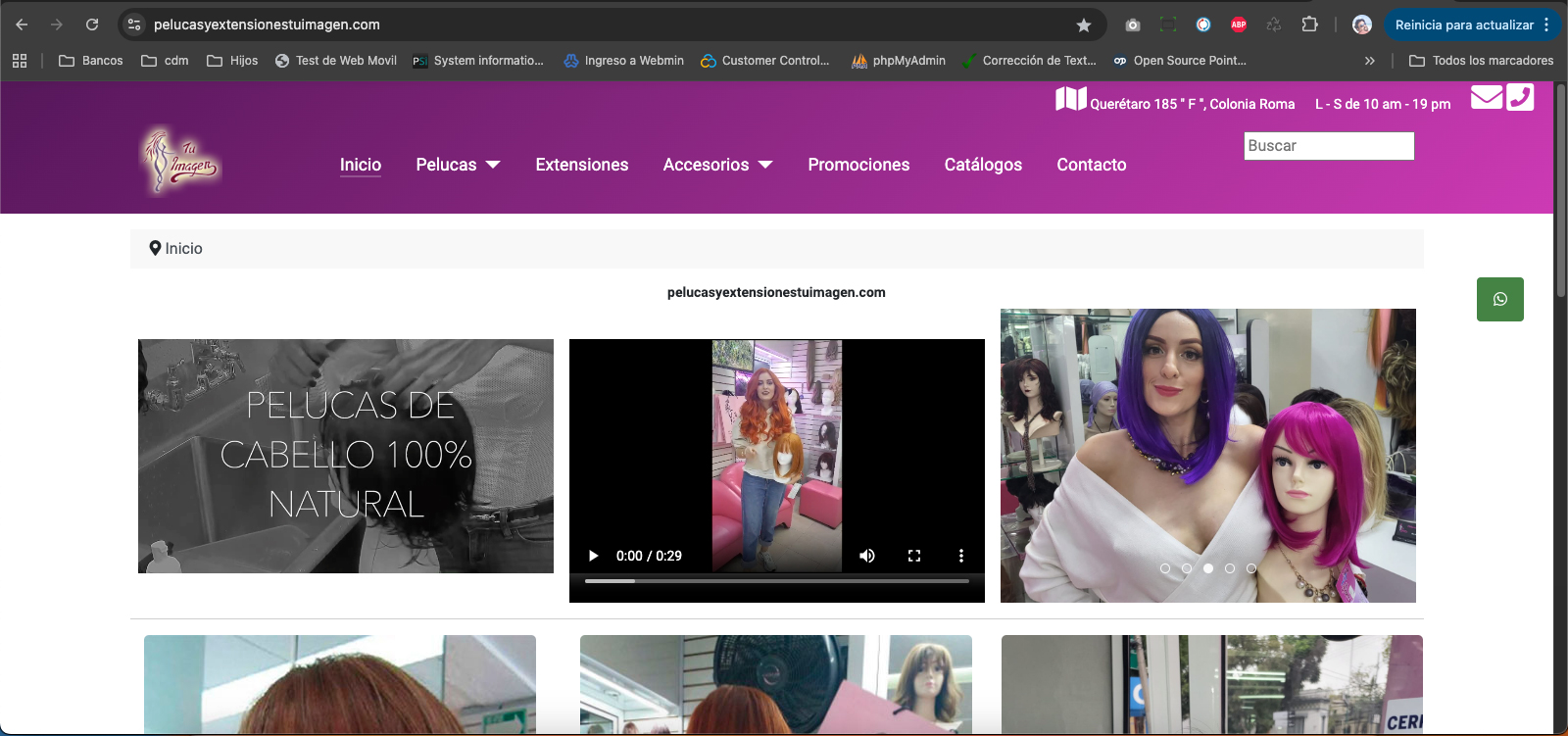Open the Corrección de Text... bookmark
Screen dimensions: 1568x736
(x=1029, y=61)
